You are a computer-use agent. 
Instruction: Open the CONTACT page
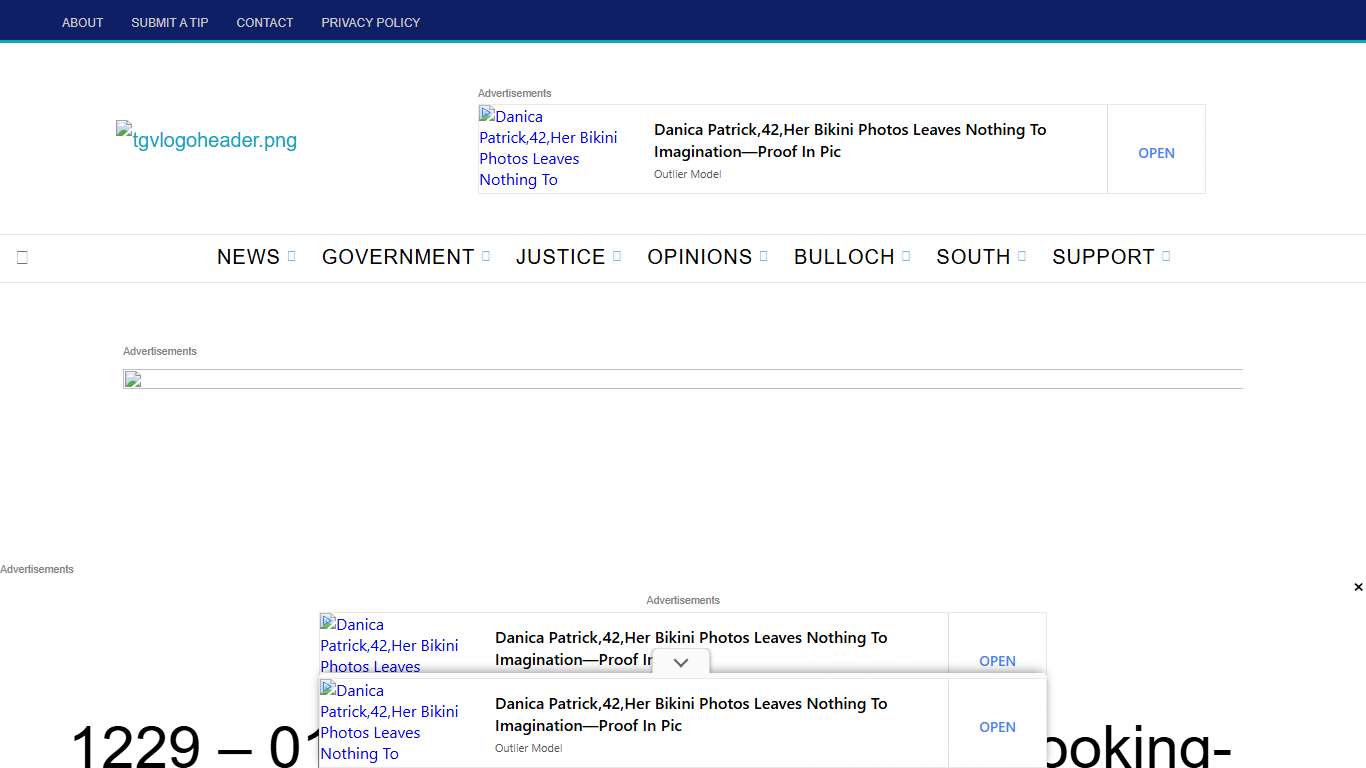[264, 22]
